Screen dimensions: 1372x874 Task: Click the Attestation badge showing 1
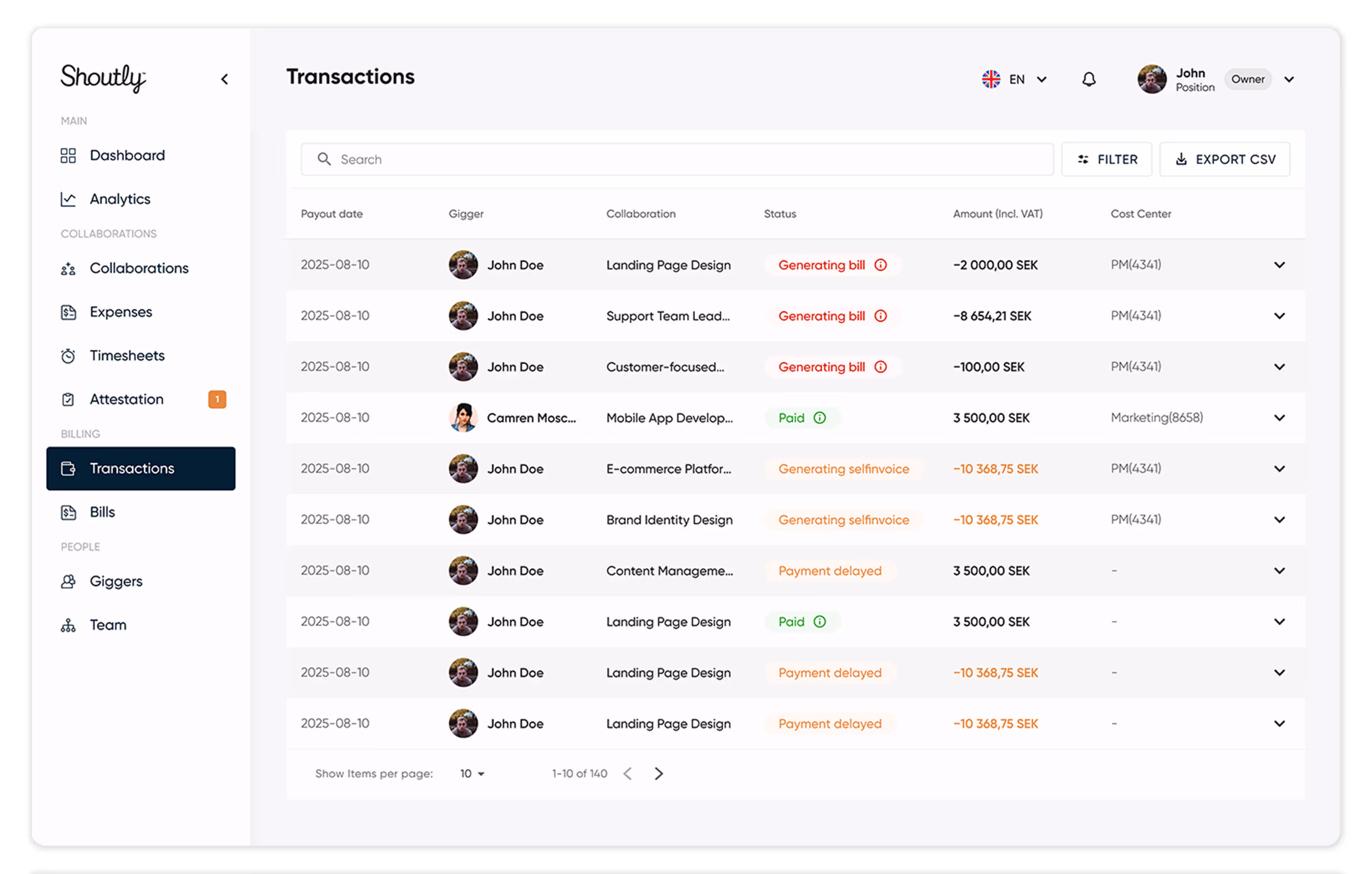[x=217, y=399]
